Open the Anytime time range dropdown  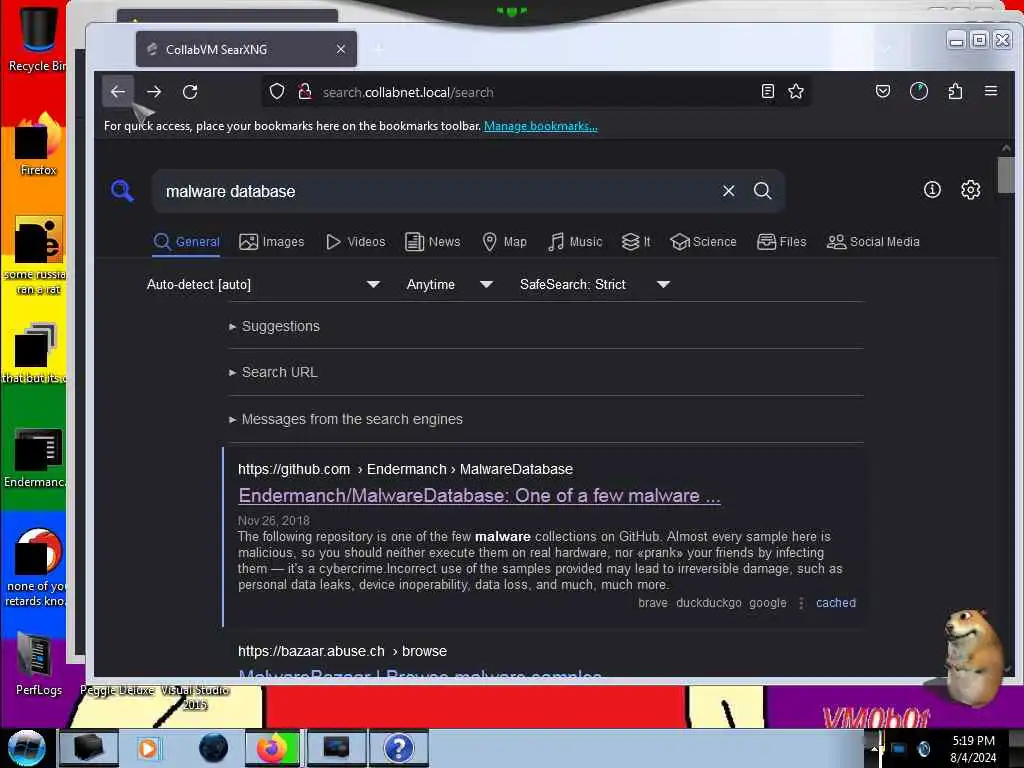point(449,284)
